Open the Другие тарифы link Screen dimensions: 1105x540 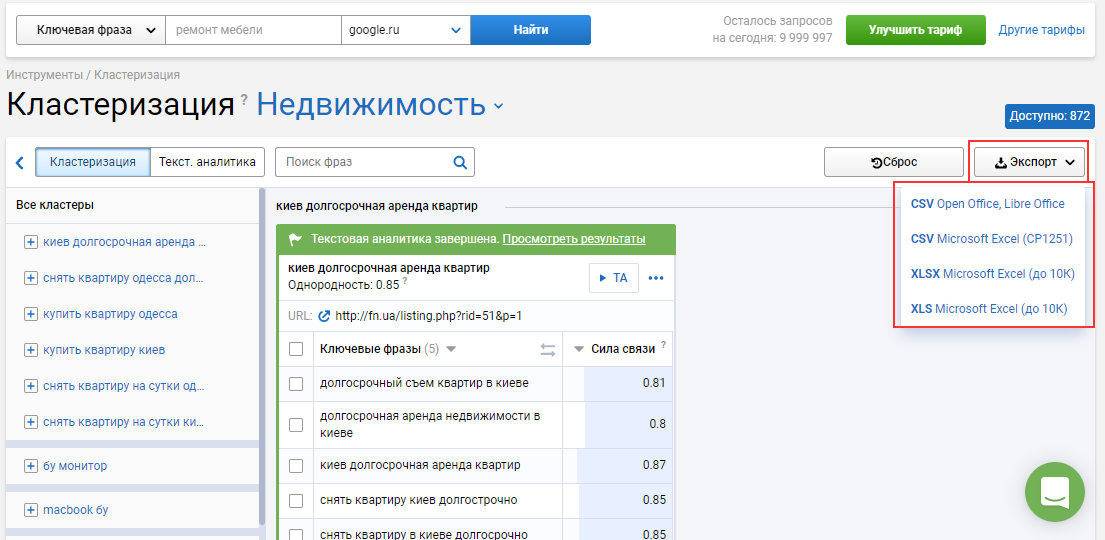1042,30
